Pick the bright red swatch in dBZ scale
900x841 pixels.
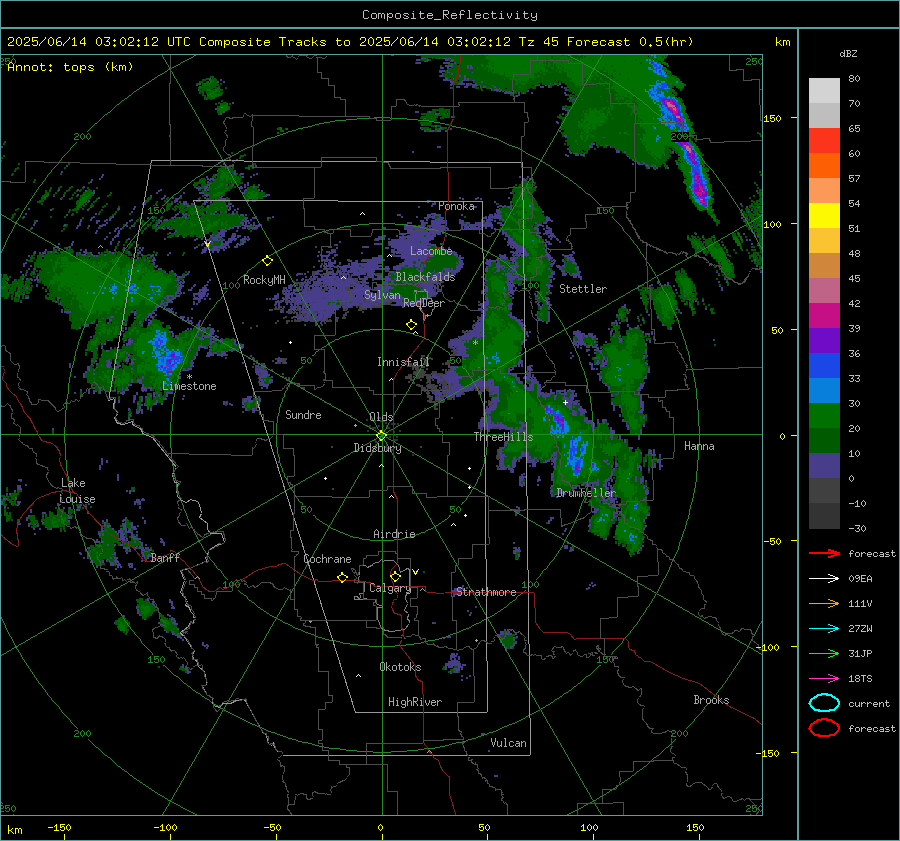[824, 141]
